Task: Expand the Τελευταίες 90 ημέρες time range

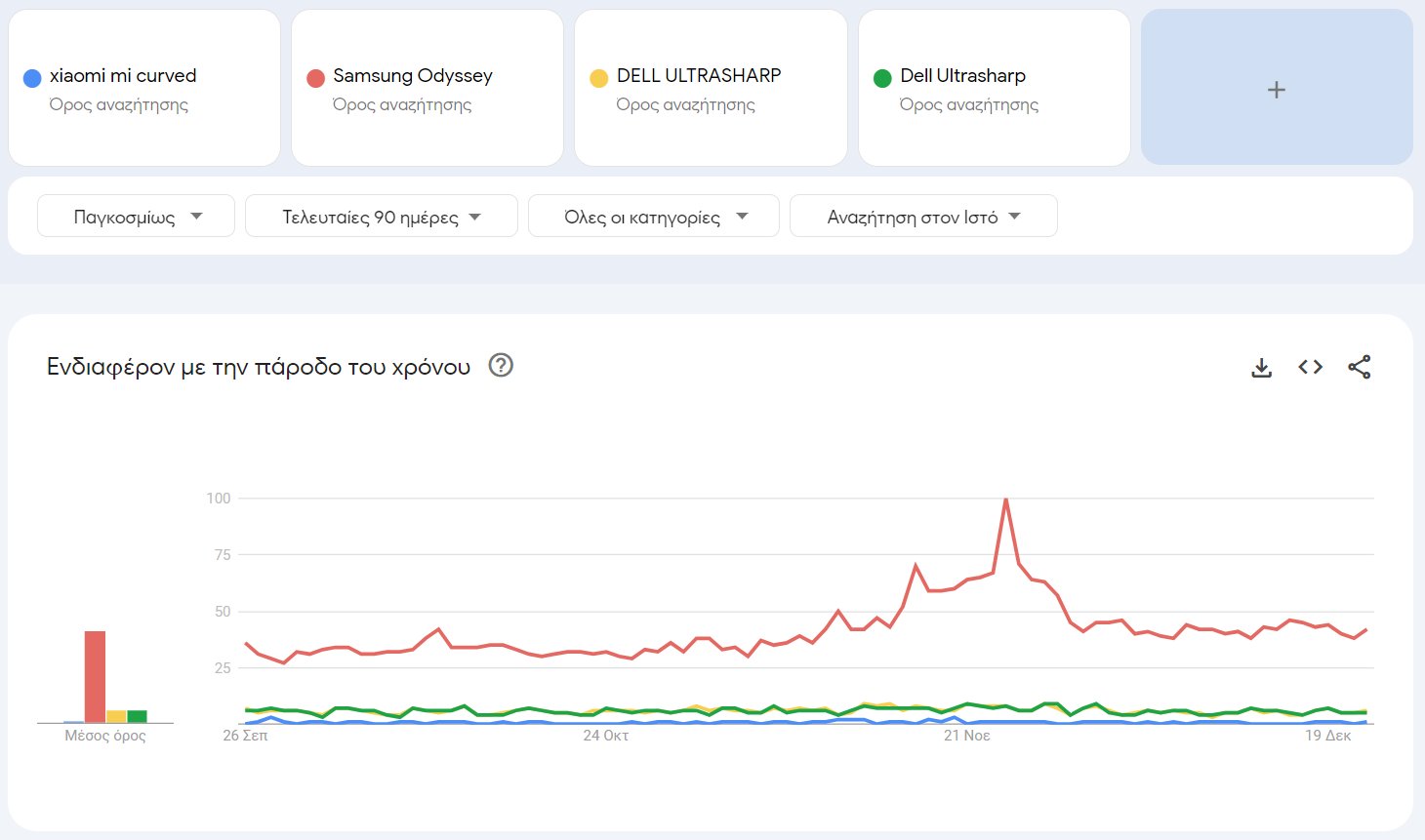Action: pyautogui.click(x=381, y=217)
